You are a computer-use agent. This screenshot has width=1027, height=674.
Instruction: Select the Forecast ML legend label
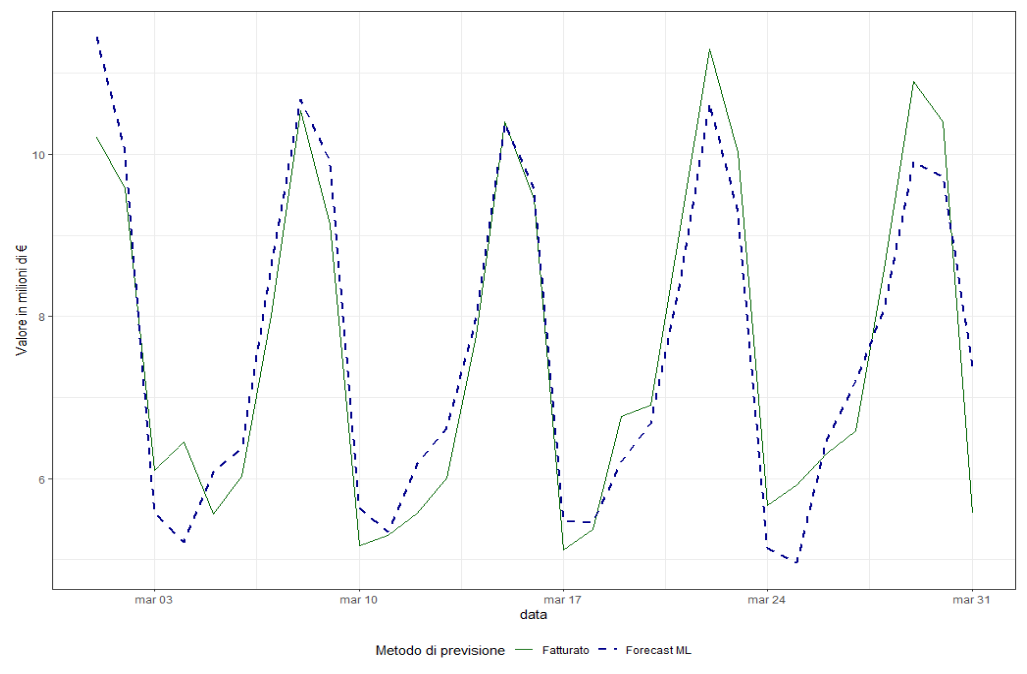(658, 651)
